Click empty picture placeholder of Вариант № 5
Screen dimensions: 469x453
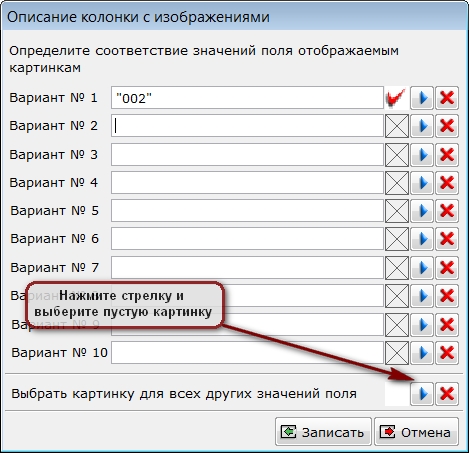point(397,211)
